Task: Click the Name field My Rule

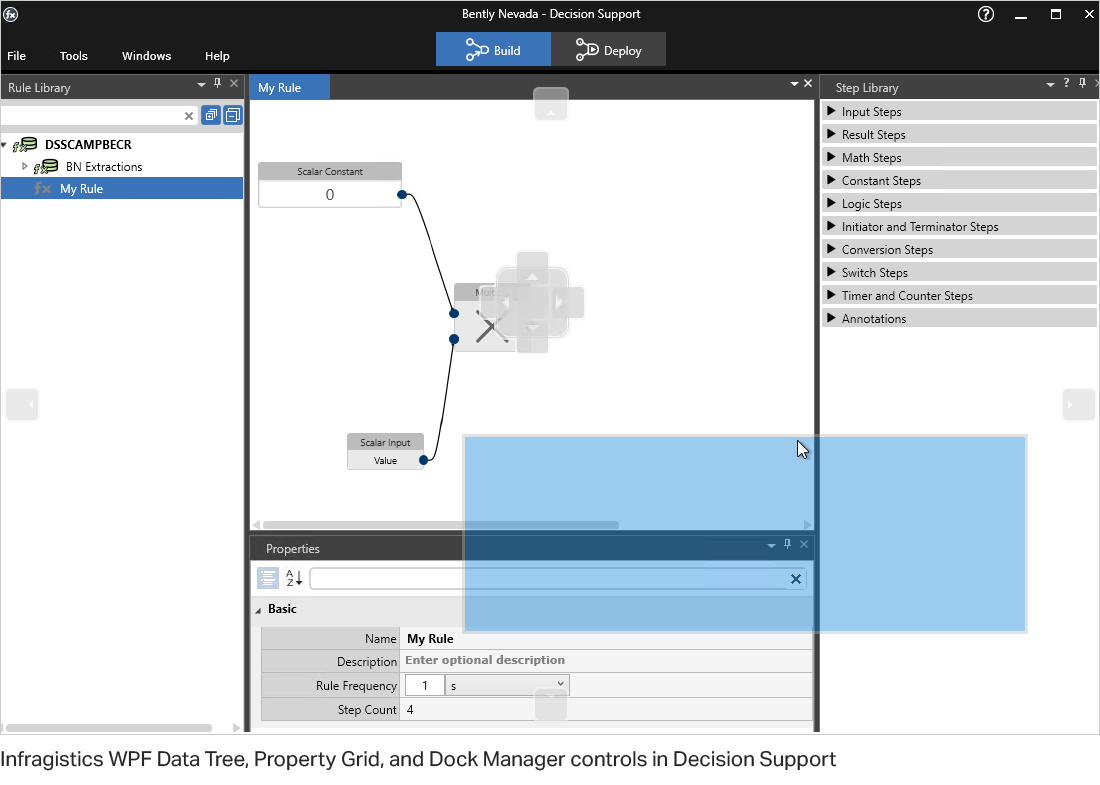Action: pyautogui.click(x=606, y=638)
